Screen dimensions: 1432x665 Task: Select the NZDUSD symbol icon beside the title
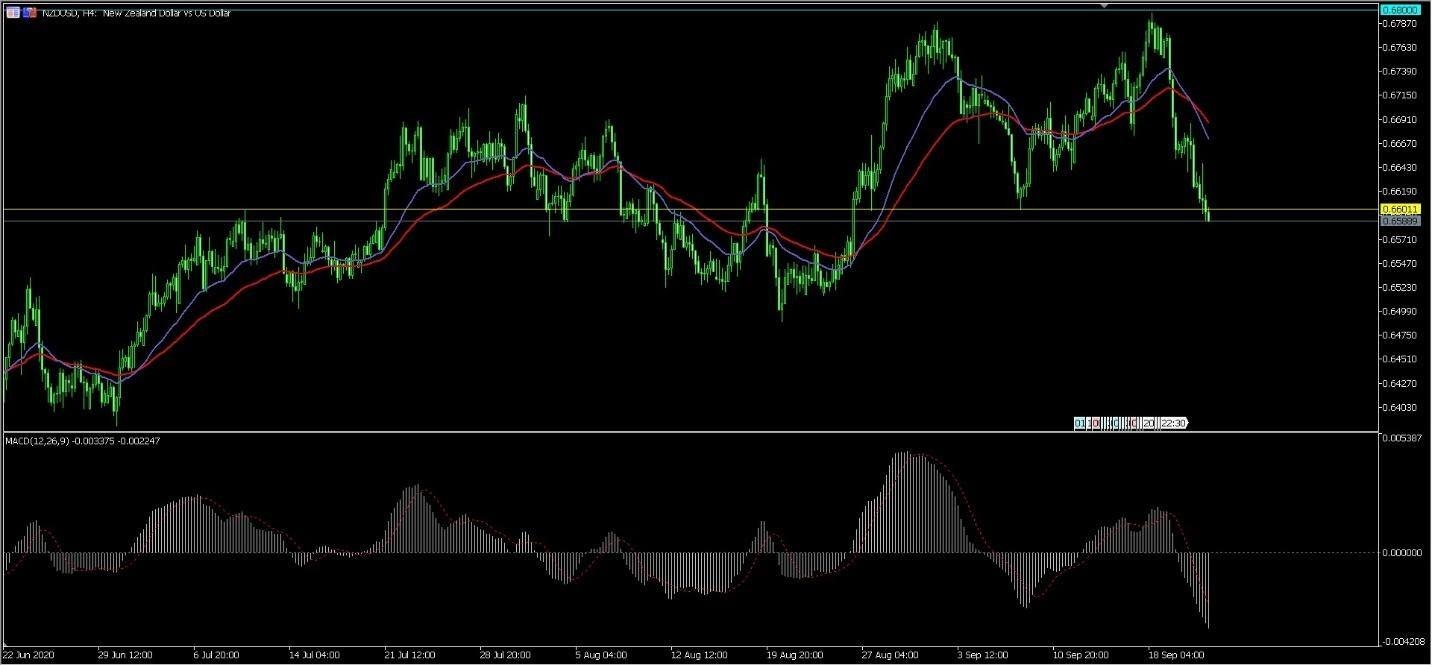[27, 12]
